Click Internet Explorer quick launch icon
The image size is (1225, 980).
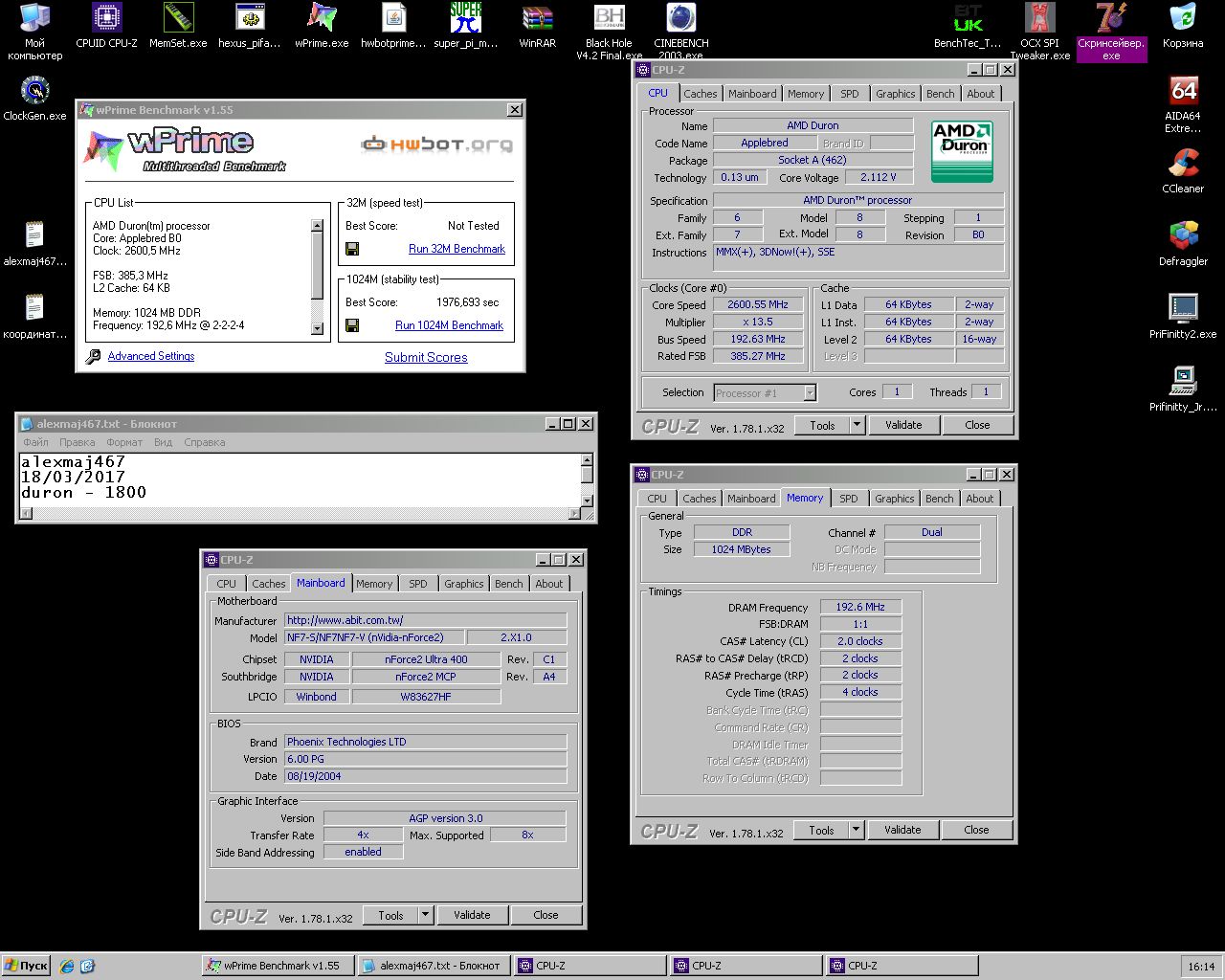coord(67,966)
